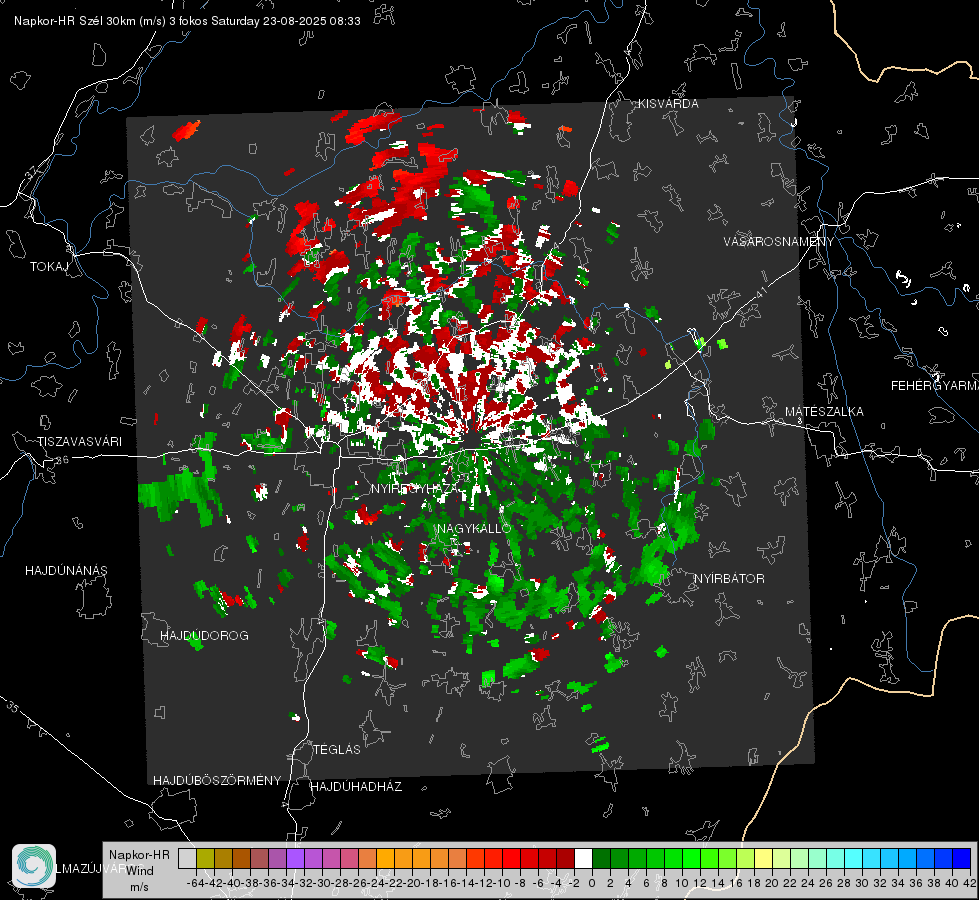The height and width of the screenshot is (900, 979).
Task: Pick the bright green swatch between 10 and 12
Action: [x=691, y=858]
